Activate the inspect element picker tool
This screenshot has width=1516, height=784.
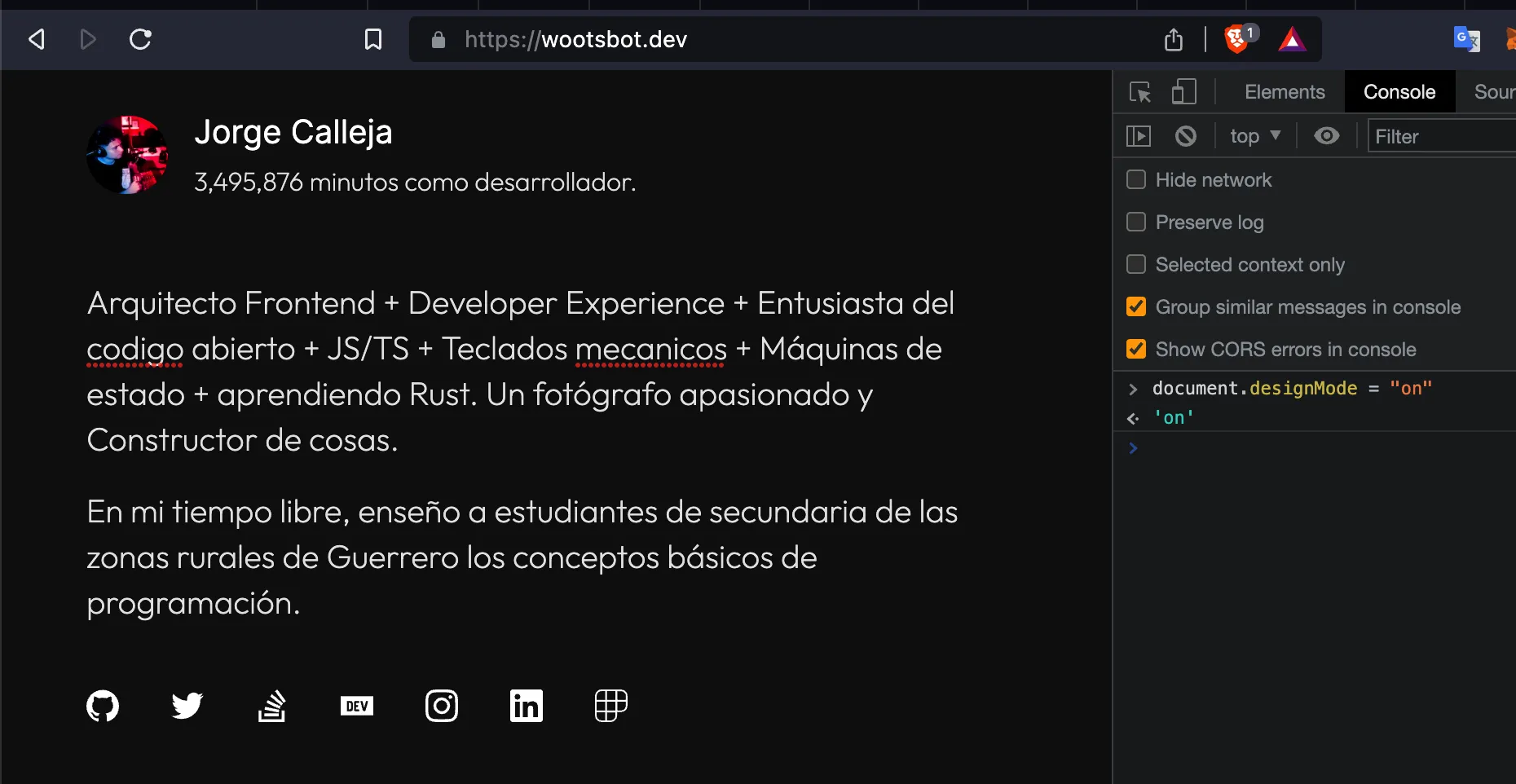point(1140,92)
